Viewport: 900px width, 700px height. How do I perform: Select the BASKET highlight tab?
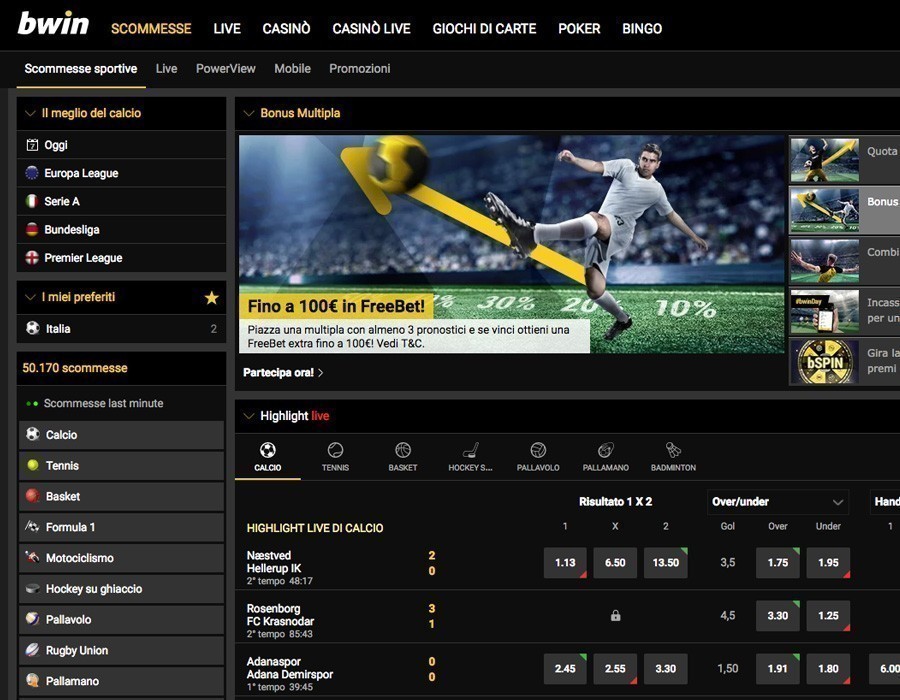click(403, 457)
